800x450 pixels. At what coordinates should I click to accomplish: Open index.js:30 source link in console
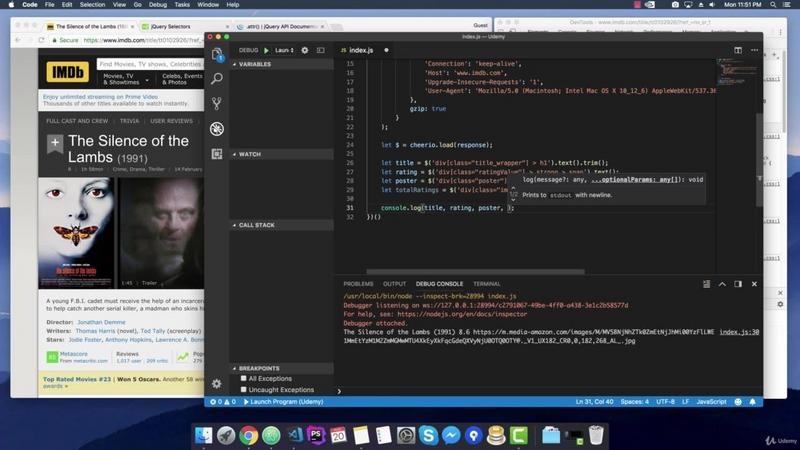tap(739, 332)
